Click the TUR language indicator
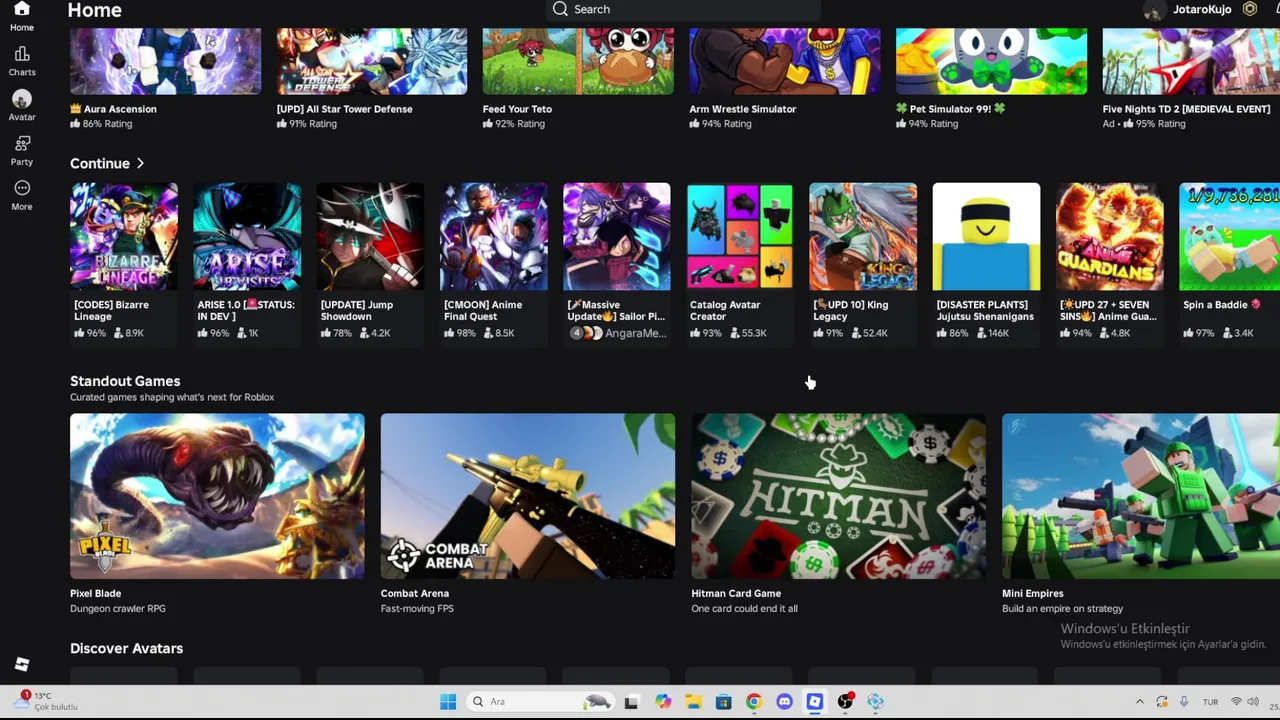 click(1211, 702)
